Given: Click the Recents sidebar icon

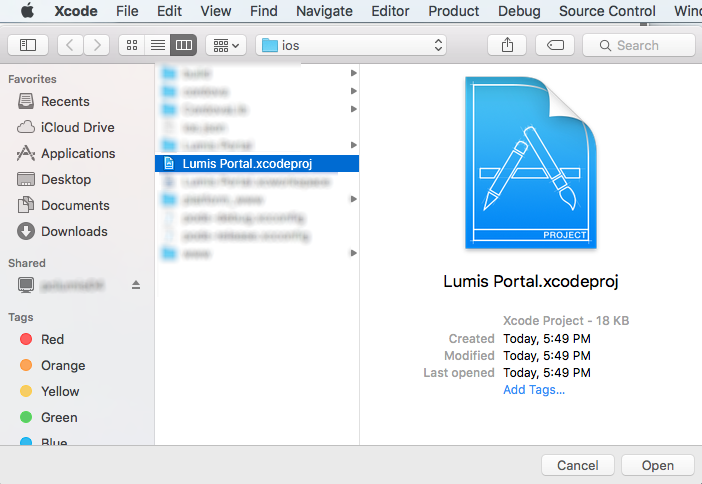Looking at the screenshot, I should (26, 102).
